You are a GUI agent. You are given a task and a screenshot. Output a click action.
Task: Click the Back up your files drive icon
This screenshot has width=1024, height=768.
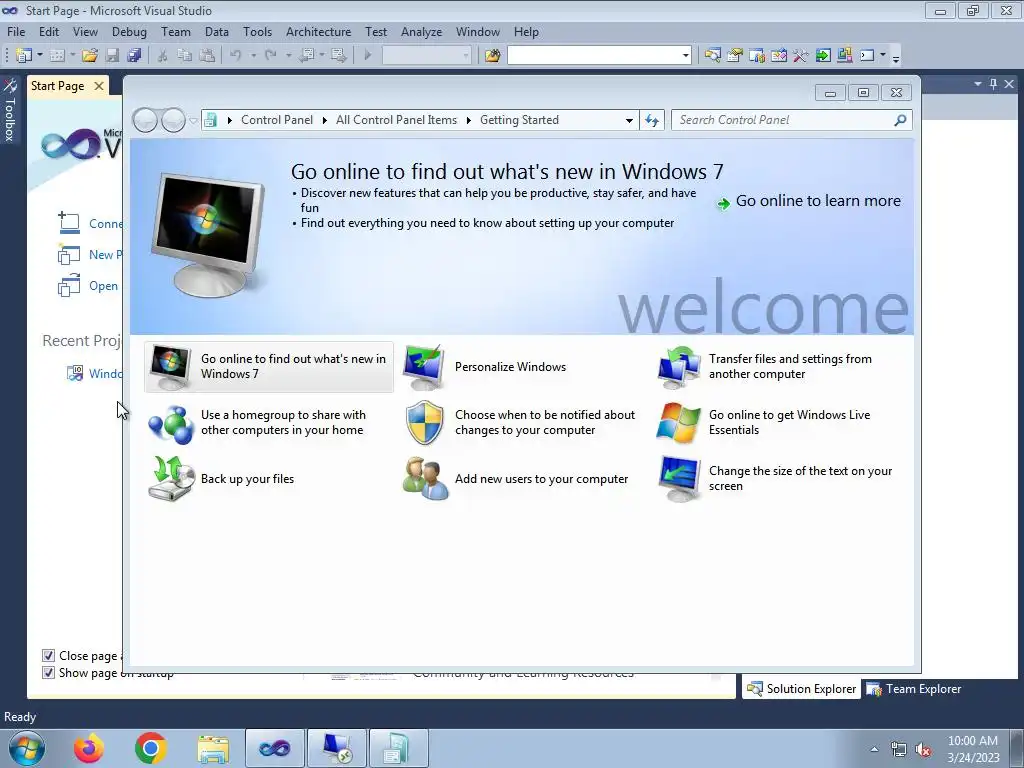170,479
